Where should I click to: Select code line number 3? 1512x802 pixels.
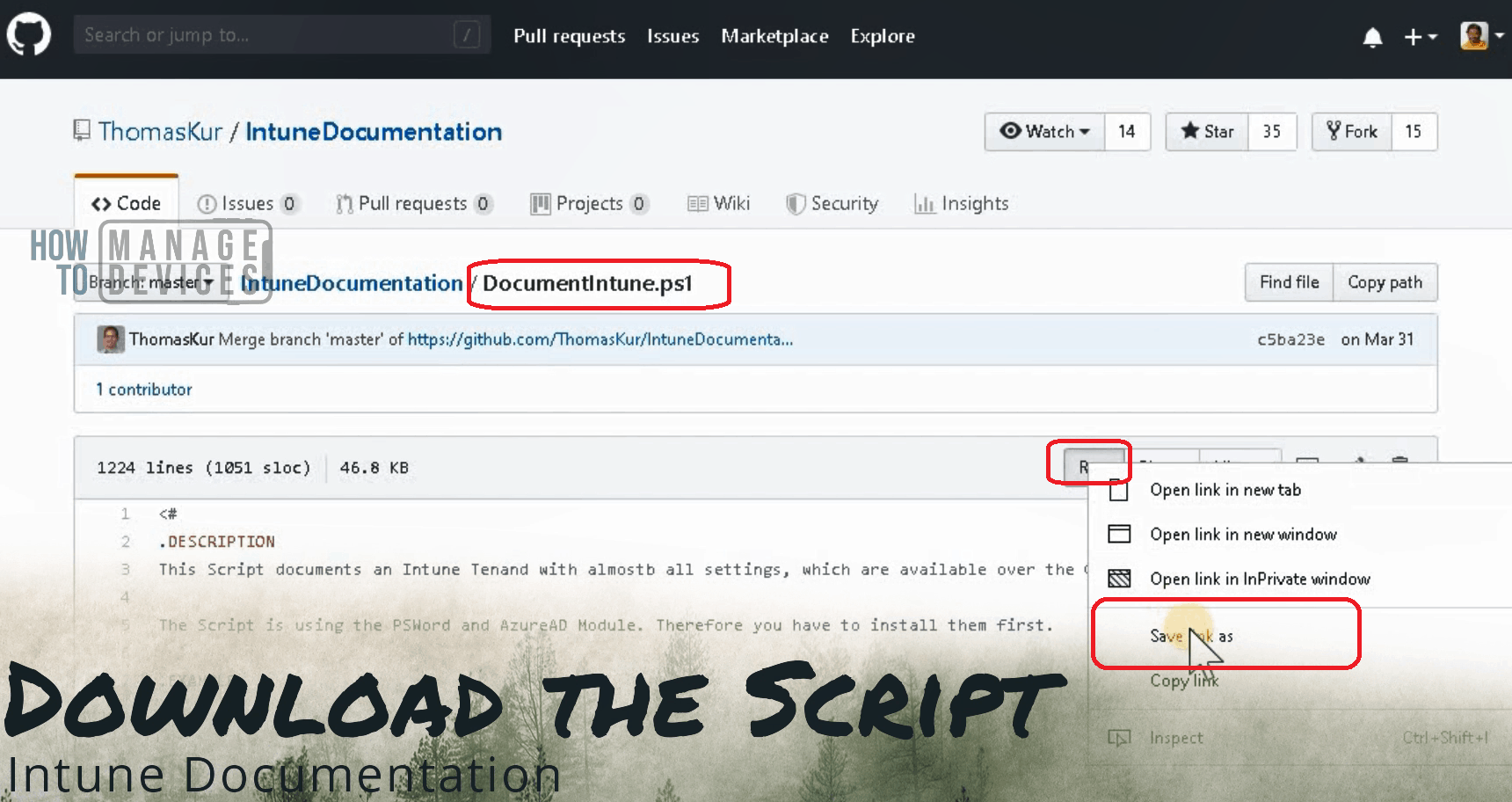tap(126, 570)
